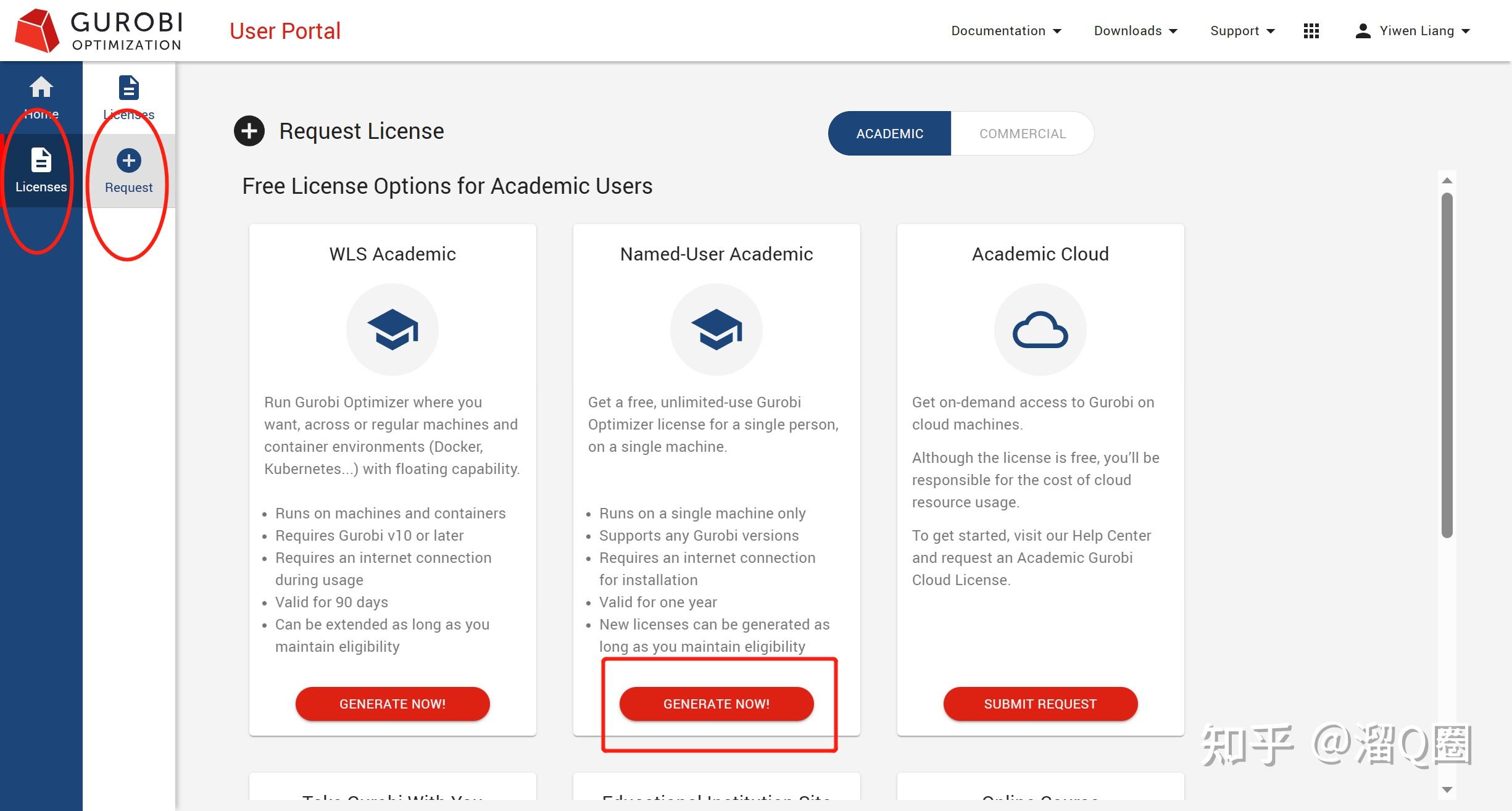Viewport: 1512px width, 811px height.
Task: Open the Licenses sidebar section
Action: point(41,170)
